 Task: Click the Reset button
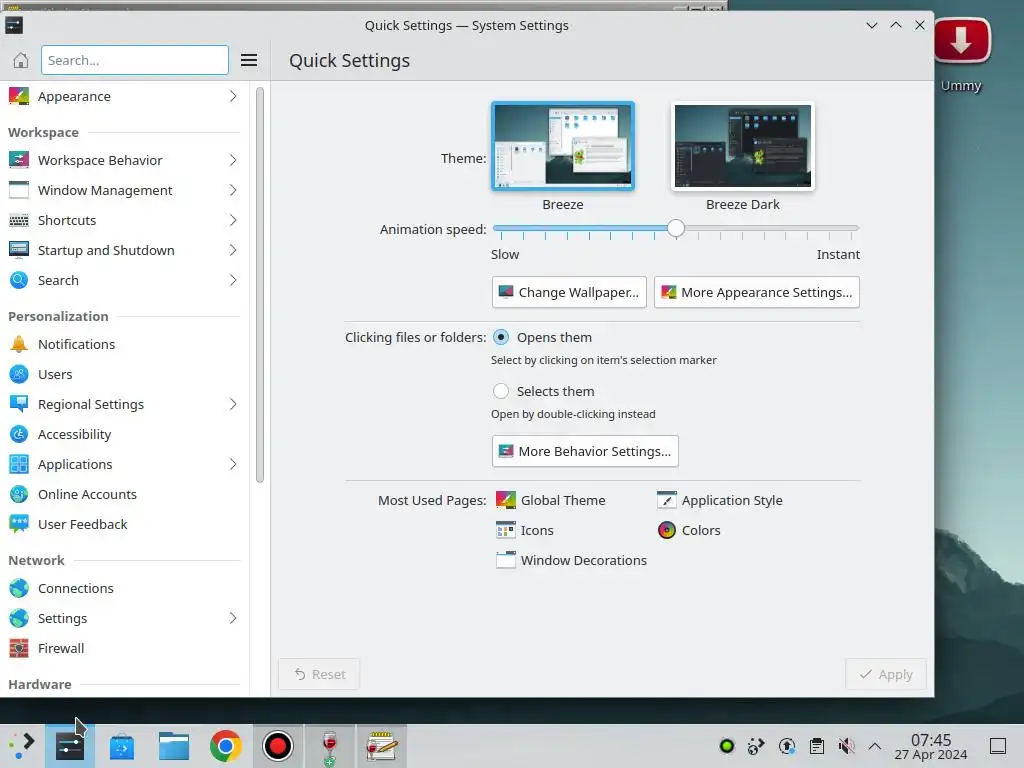[x=319, y=674]
